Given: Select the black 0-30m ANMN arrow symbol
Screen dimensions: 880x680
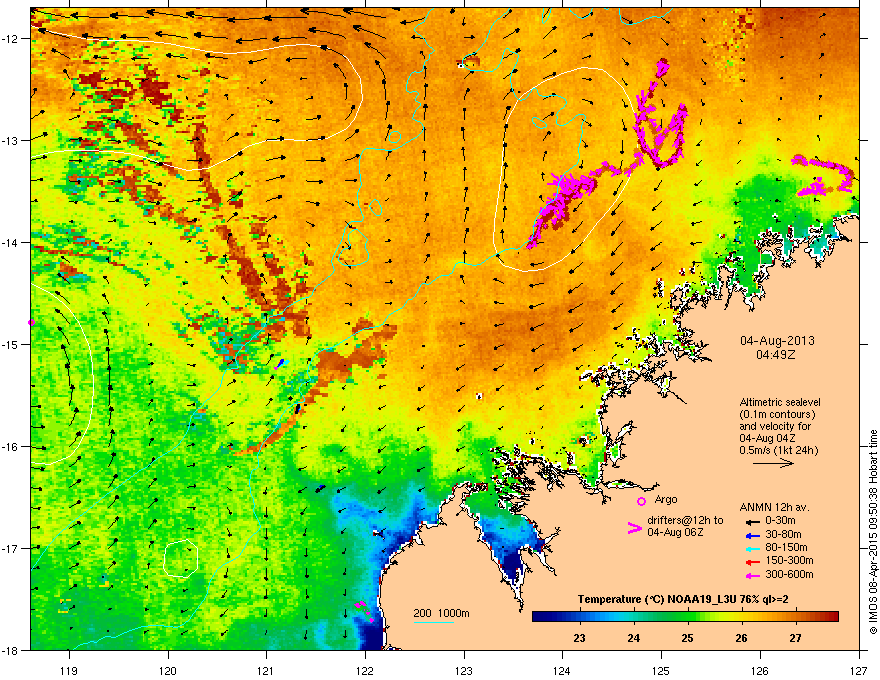Looking at the screenshot, I should click(x=752, y=521).
